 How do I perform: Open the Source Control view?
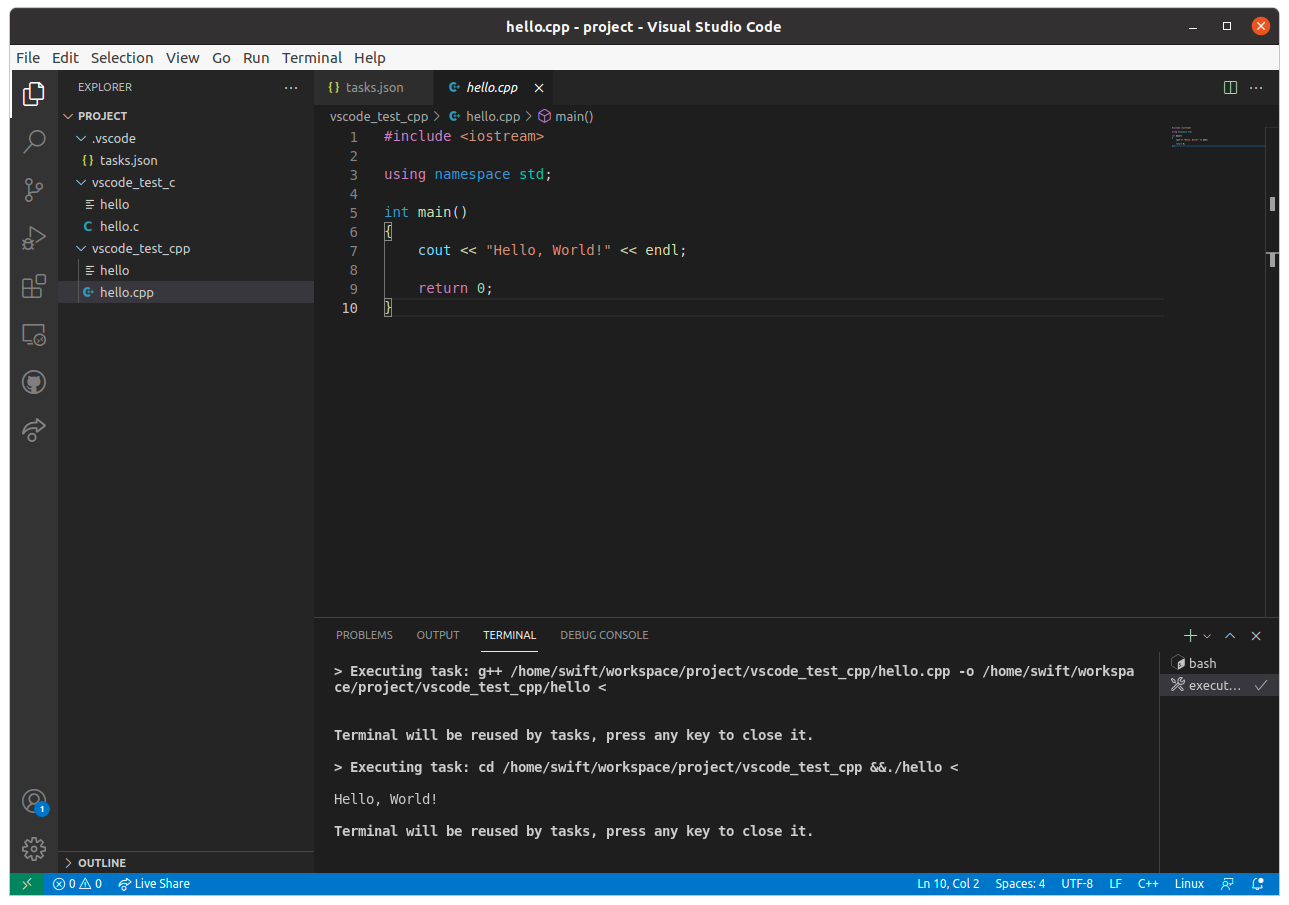point(34,189)
